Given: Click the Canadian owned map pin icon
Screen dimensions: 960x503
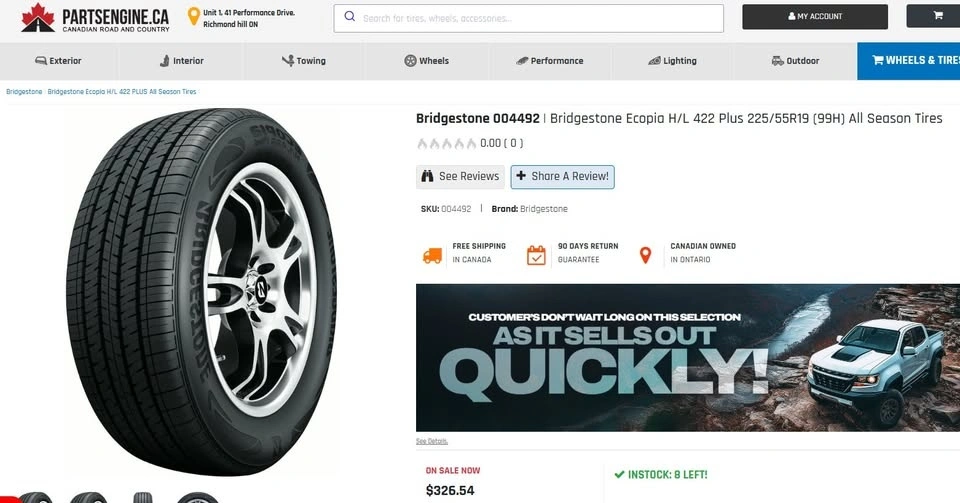Looking at the screenshot, I should point(645,255).
